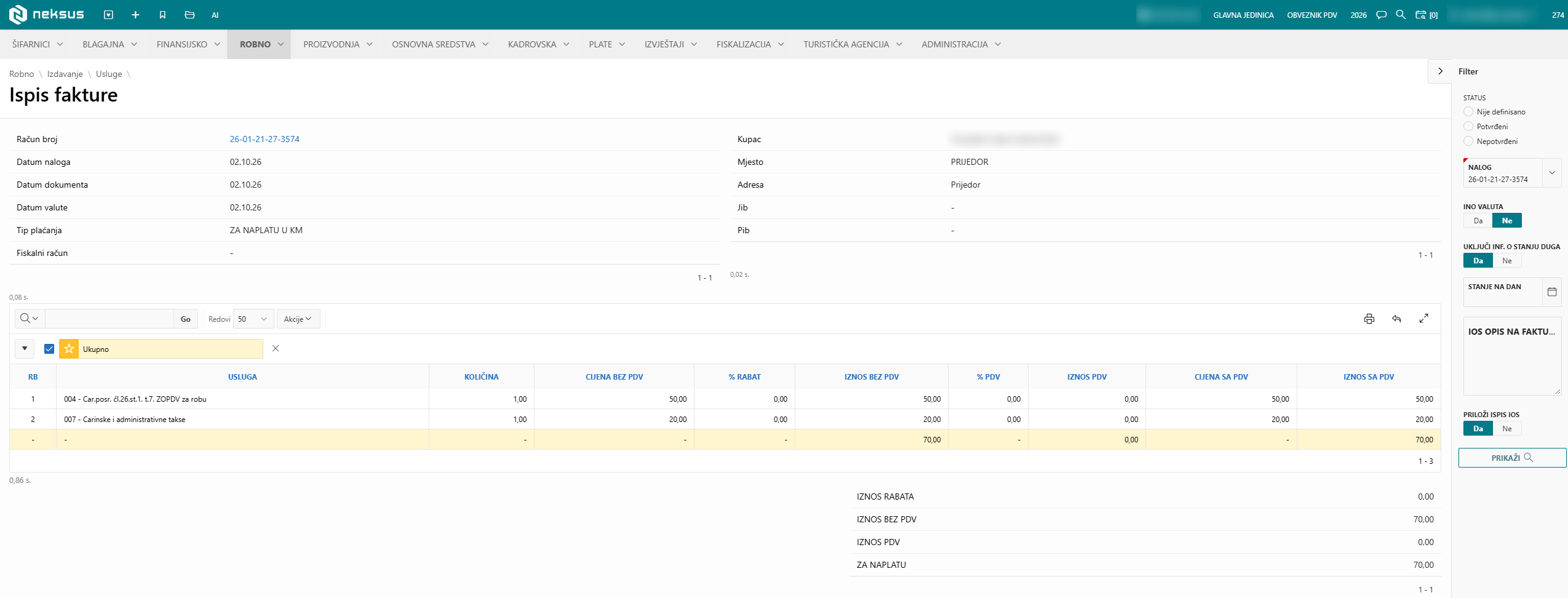Uncheck the Ukupno highlight checkbox
1568x598 pixels.
point(49,349)
